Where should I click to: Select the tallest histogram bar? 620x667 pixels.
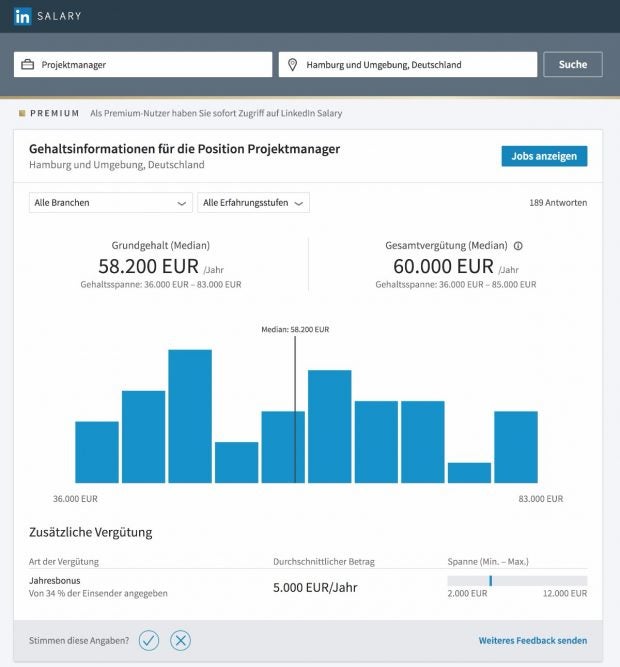coord(190,416)
